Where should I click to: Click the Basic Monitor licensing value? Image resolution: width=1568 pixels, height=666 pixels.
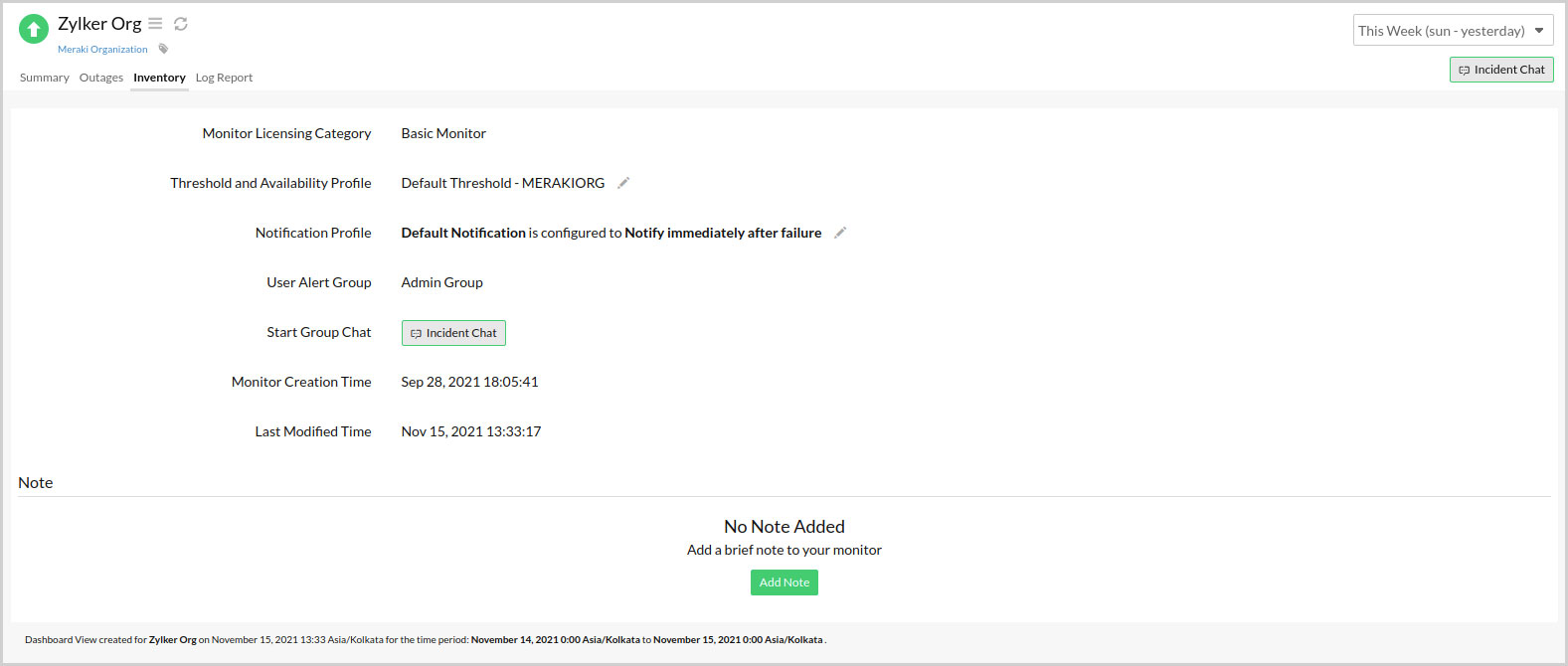point(443,133)
